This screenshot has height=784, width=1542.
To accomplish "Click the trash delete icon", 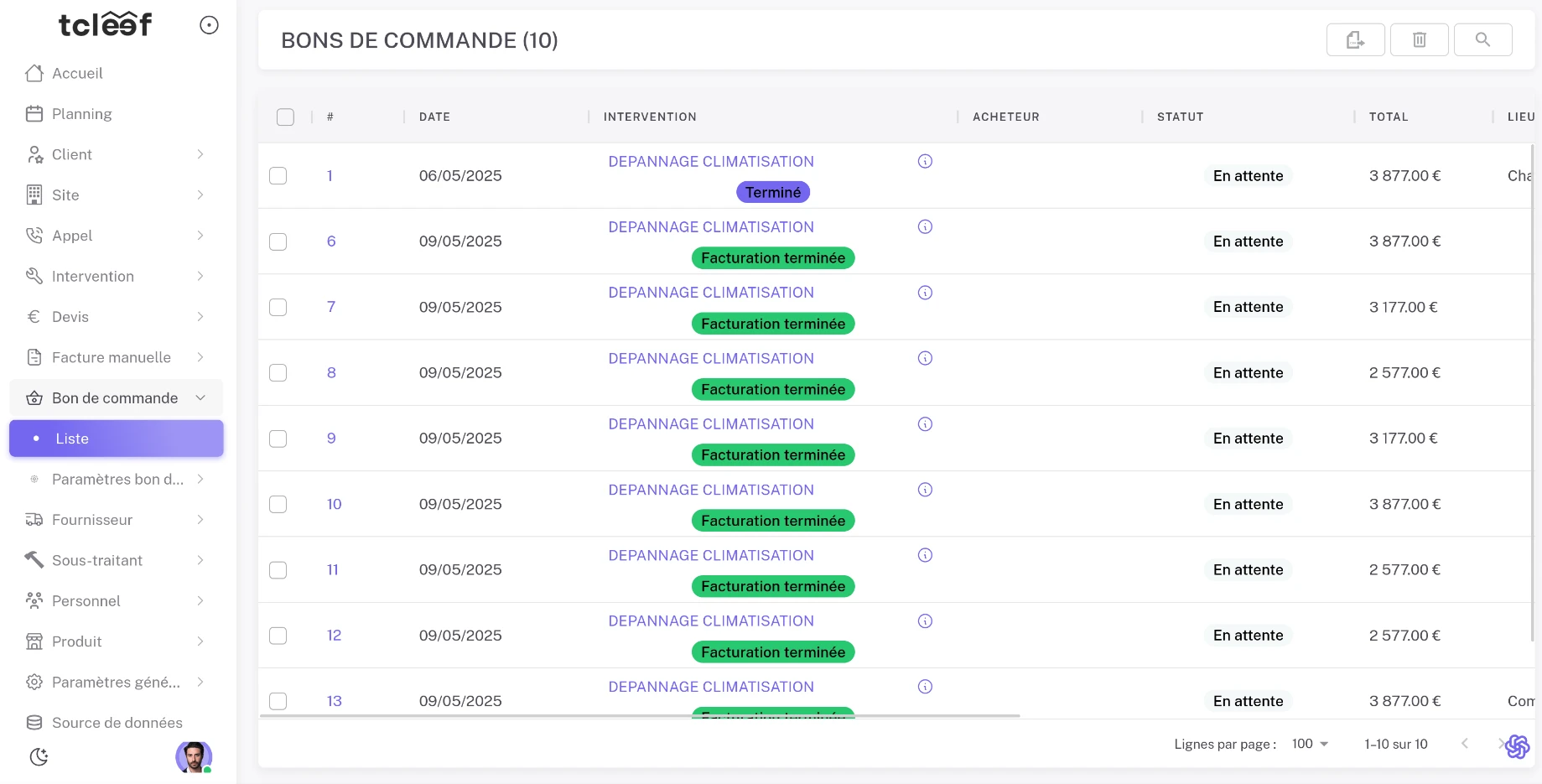I will click(x=1419, y=39).
